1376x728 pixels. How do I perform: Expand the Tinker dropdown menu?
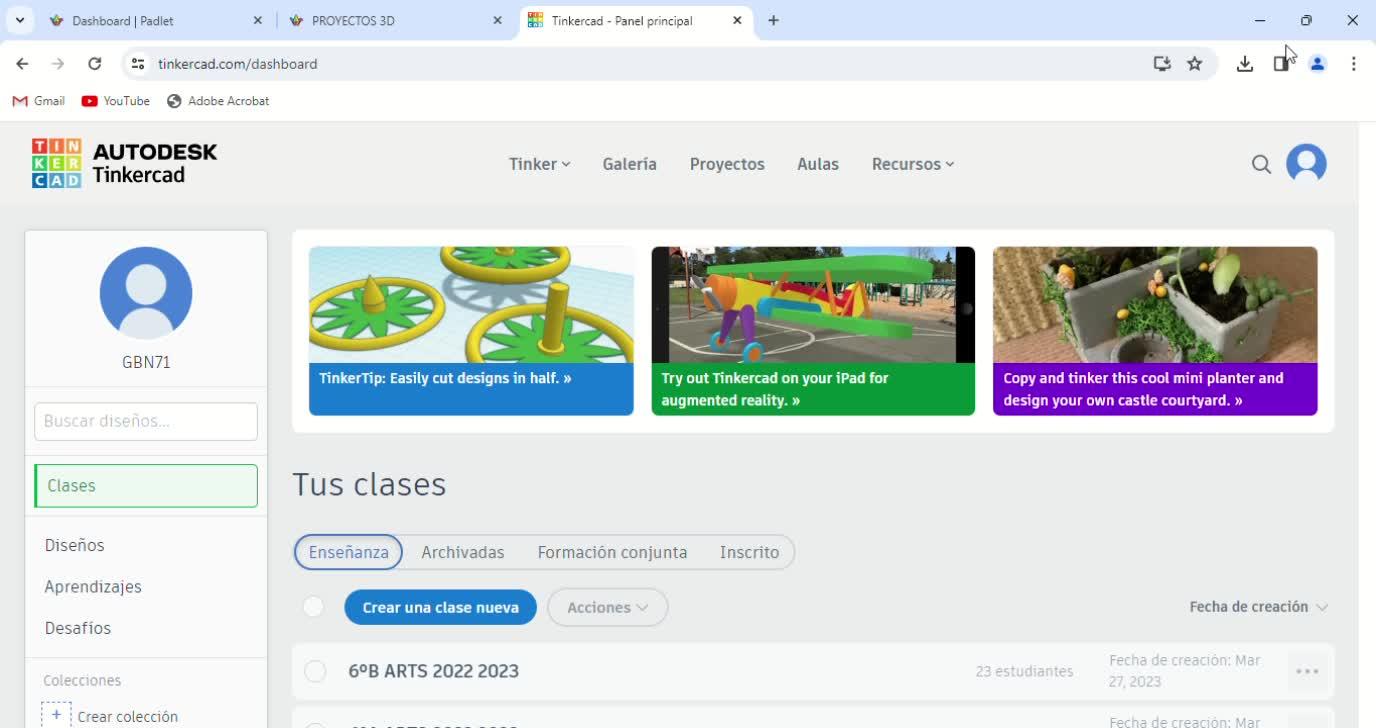(540, 164)
